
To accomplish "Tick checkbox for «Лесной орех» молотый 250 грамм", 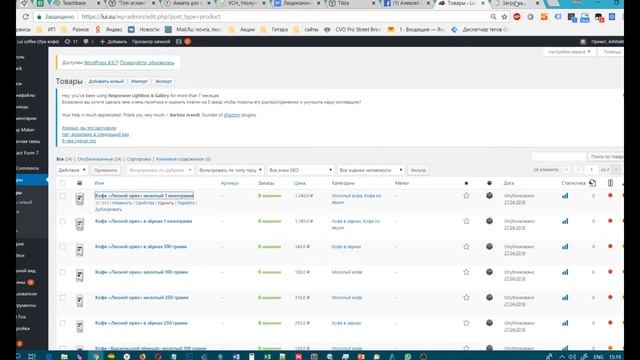I will [x=62, y=298].
